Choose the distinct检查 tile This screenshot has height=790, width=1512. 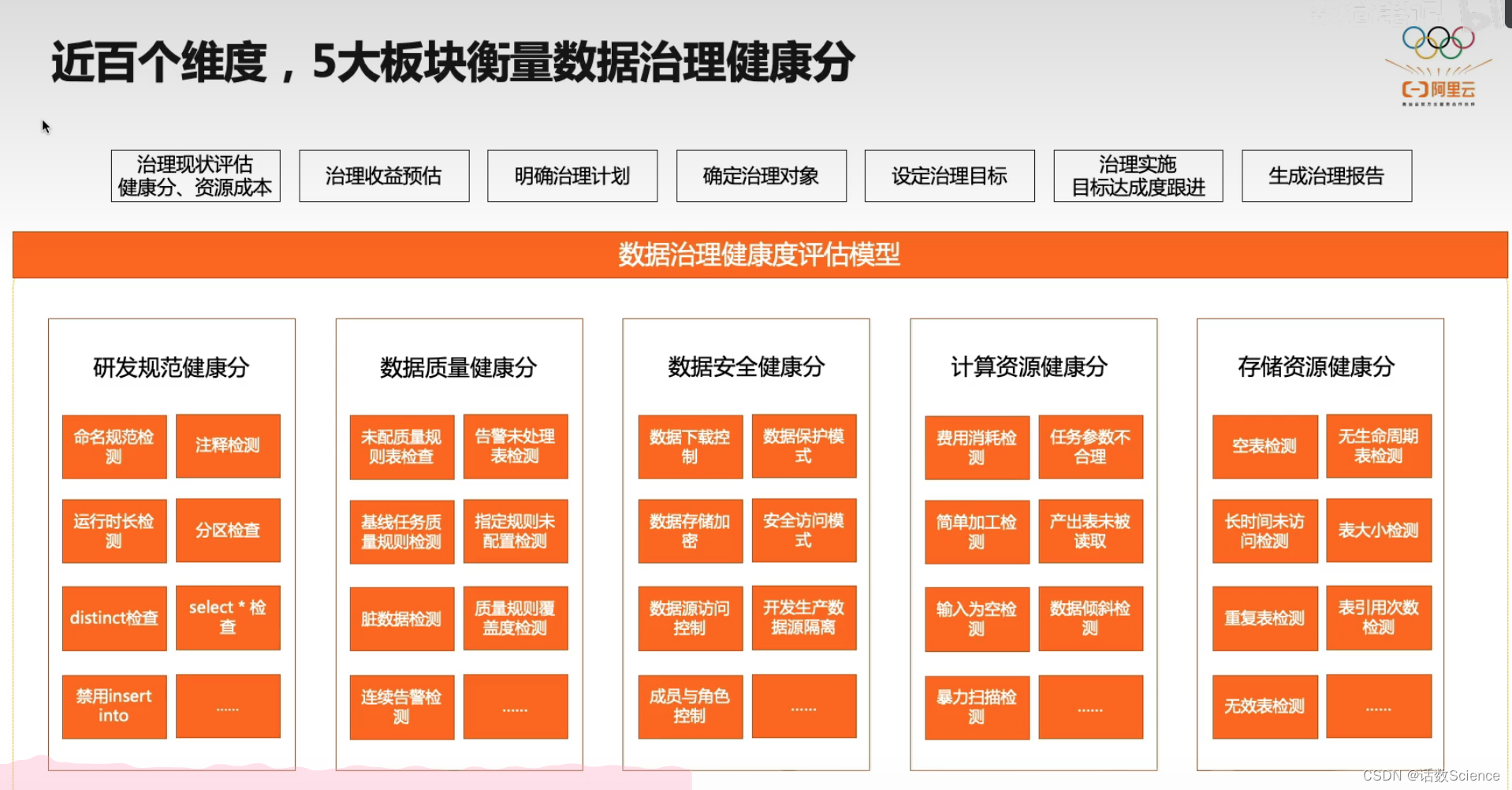(x=114, y=619)
